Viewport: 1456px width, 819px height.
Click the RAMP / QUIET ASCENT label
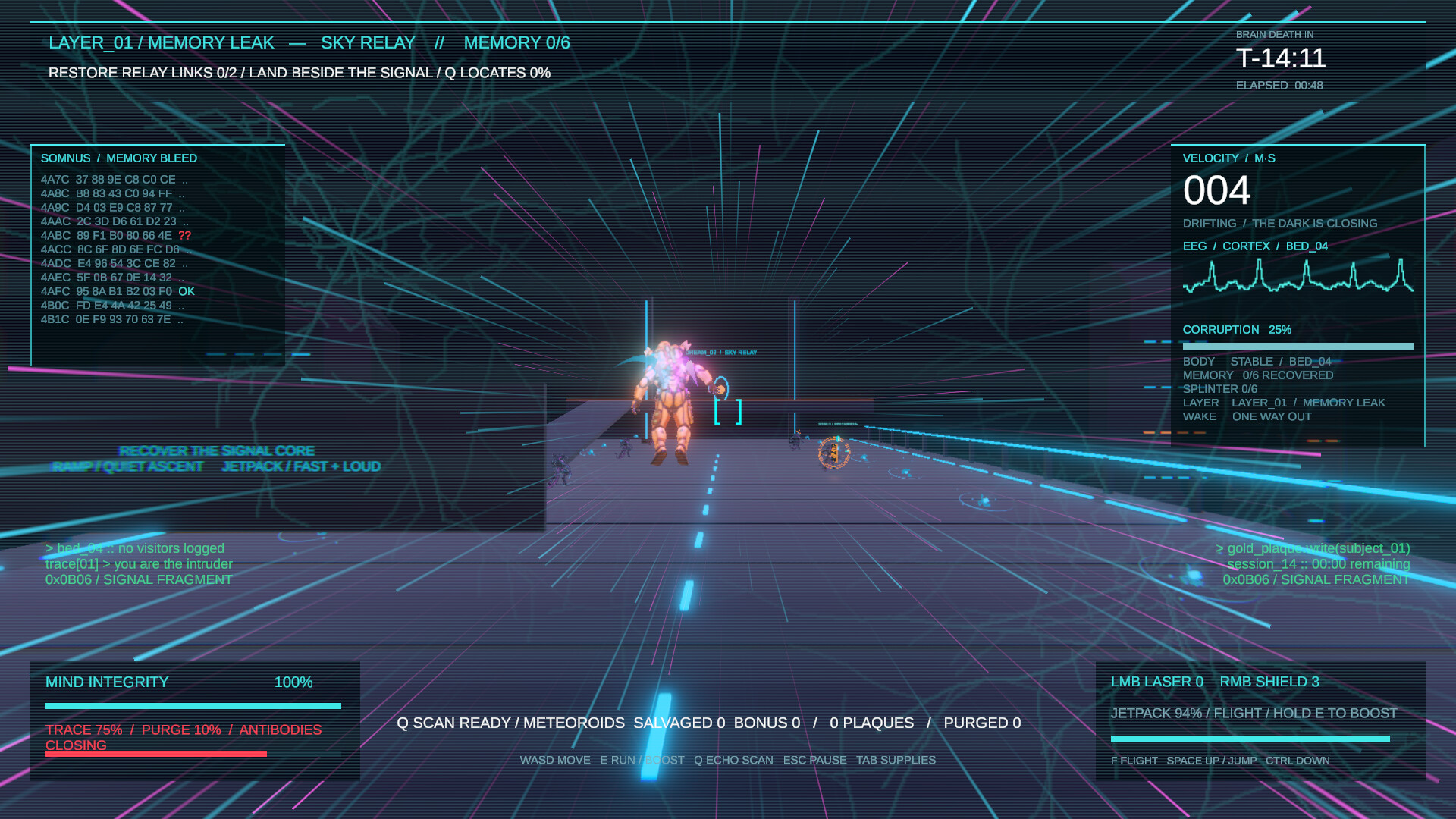coord(127,466)
